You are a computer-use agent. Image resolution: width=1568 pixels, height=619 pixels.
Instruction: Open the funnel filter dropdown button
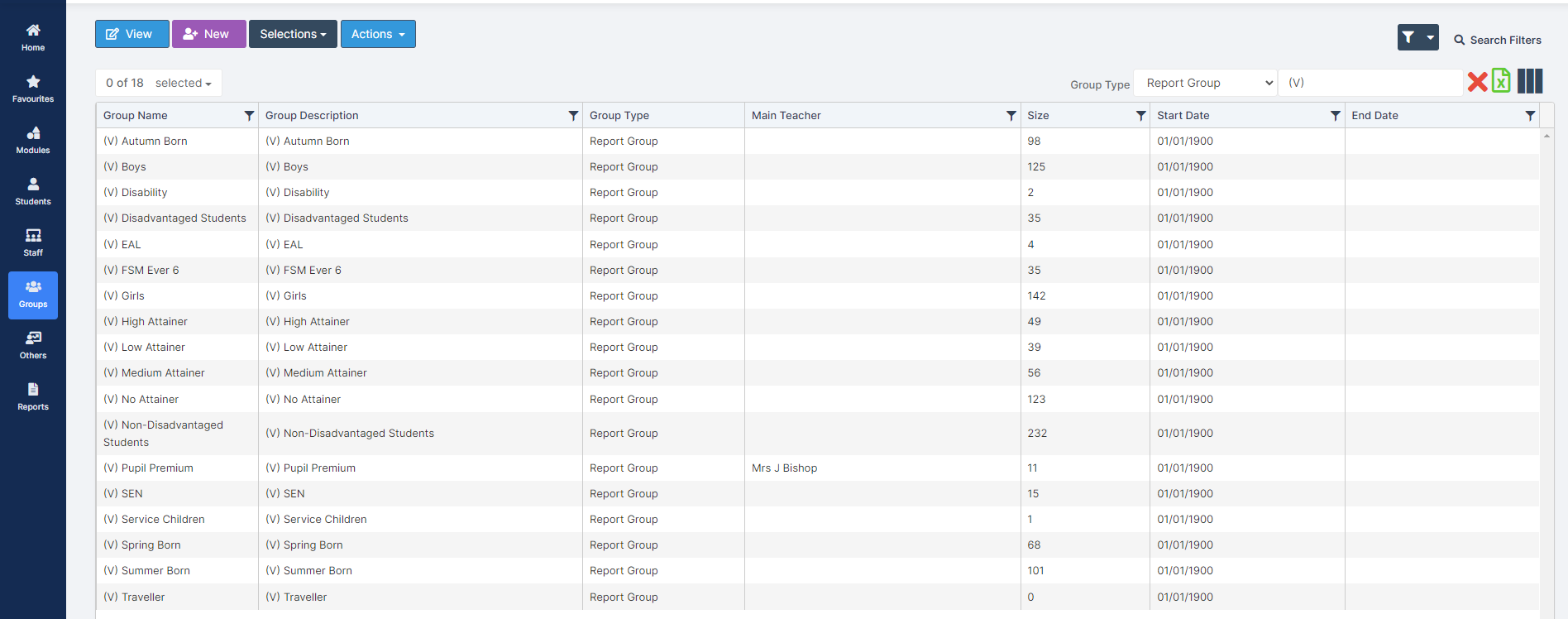[1417, 37]
